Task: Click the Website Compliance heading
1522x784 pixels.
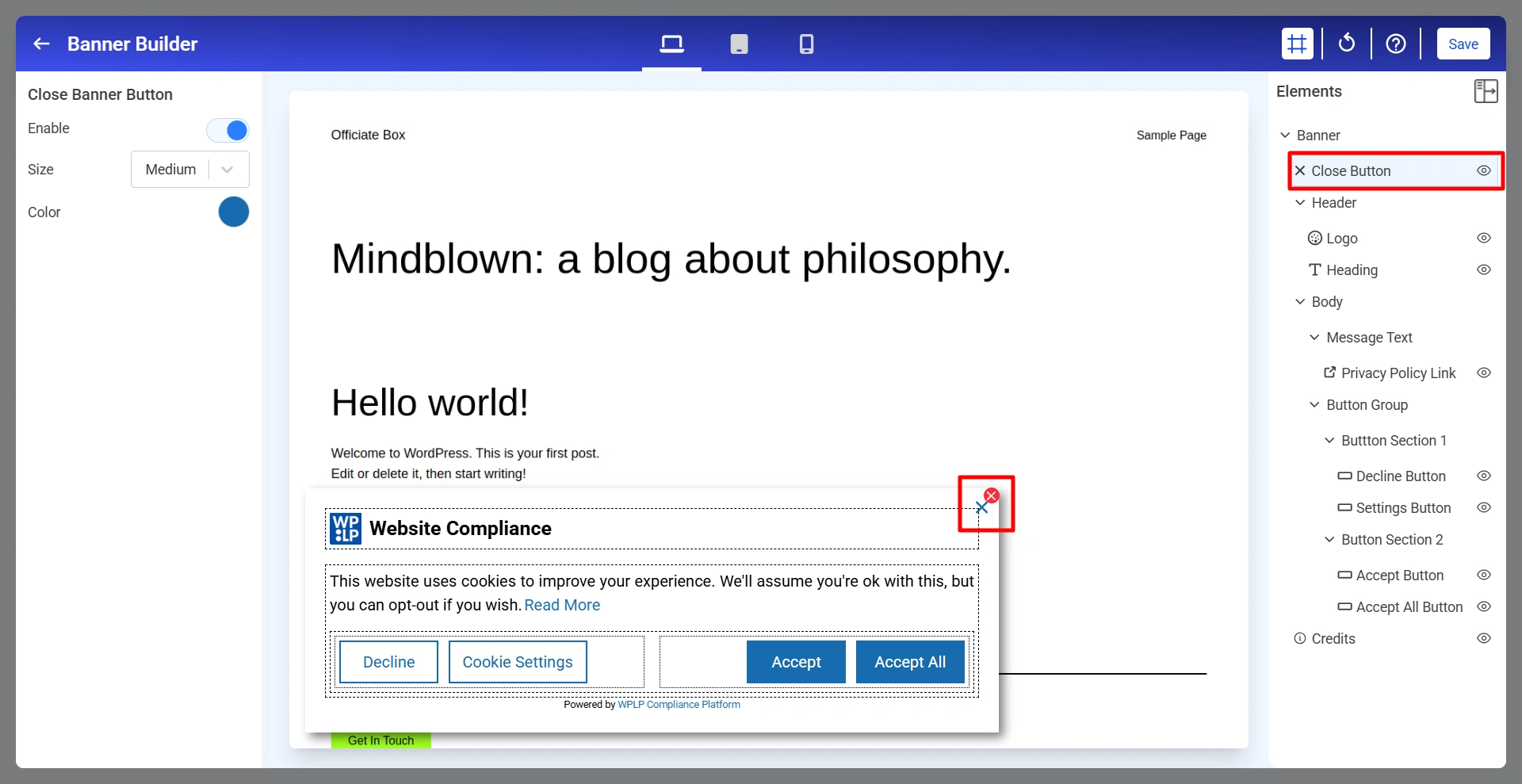Action: (461, 529)
